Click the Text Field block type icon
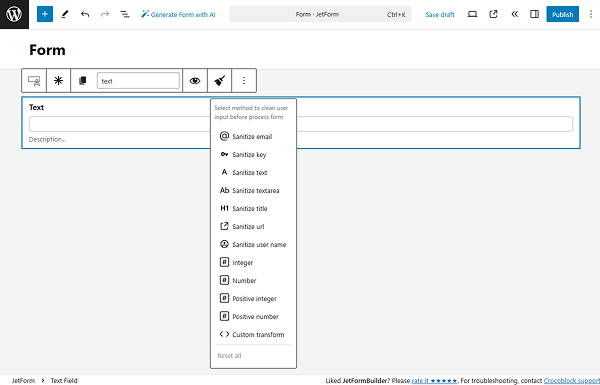The height and width of the screenshot is (385, 600). point(34,81)
